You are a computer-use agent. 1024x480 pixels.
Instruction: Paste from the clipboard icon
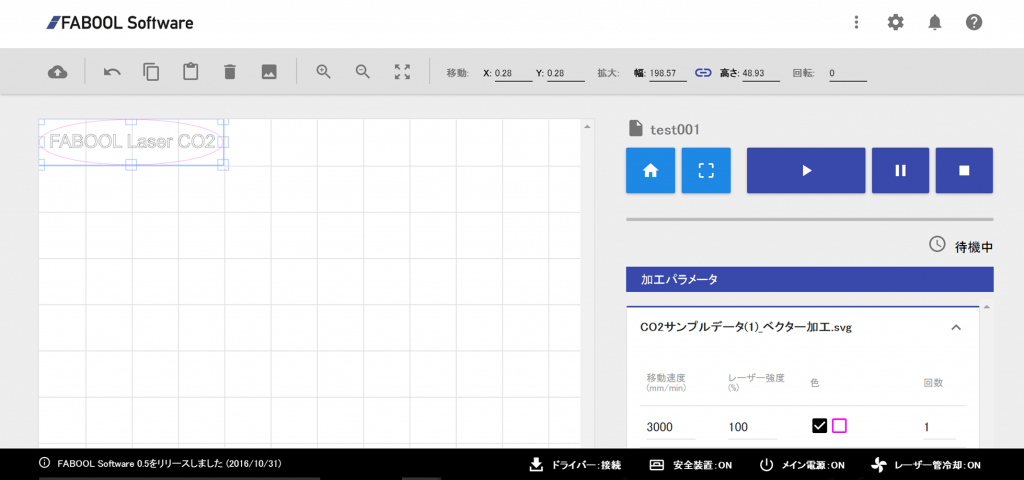(x=190, y=72)
